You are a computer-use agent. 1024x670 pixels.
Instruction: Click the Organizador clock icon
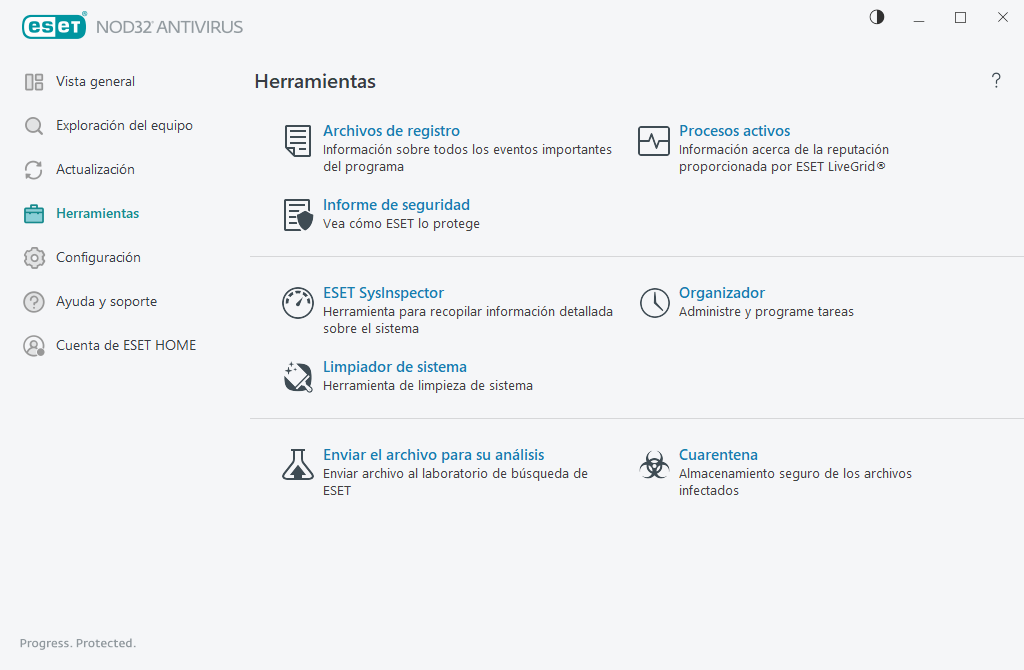point(654,303)
